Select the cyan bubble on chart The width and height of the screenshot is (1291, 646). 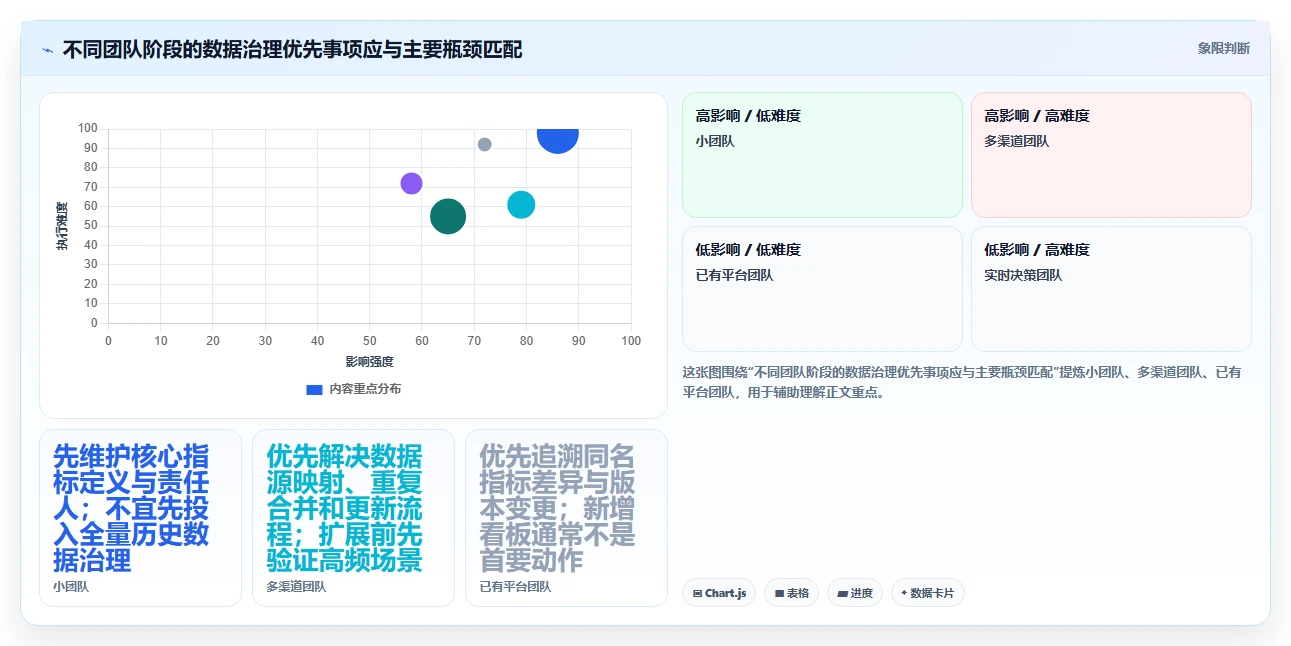[x=521, y=204]
